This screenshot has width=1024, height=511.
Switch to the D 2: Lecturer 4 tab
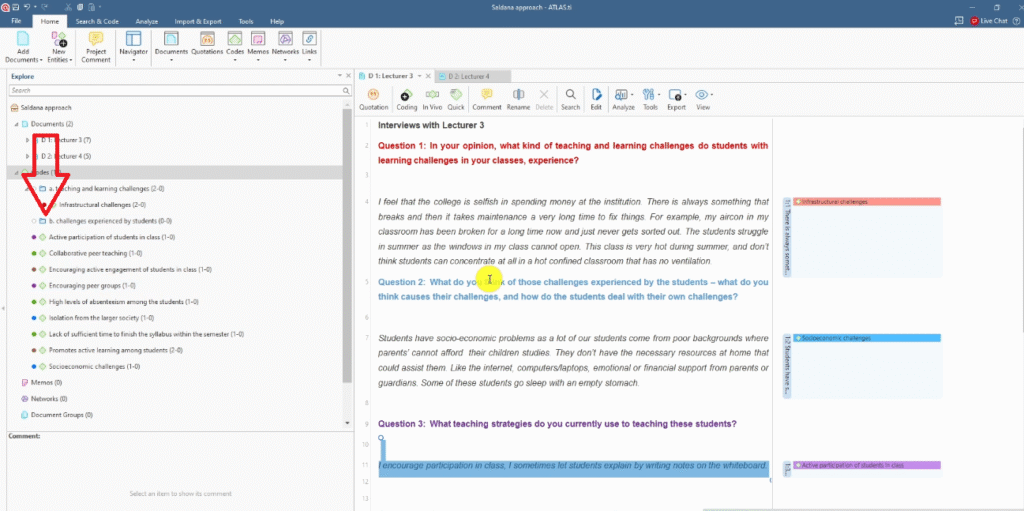coord(469,76)
